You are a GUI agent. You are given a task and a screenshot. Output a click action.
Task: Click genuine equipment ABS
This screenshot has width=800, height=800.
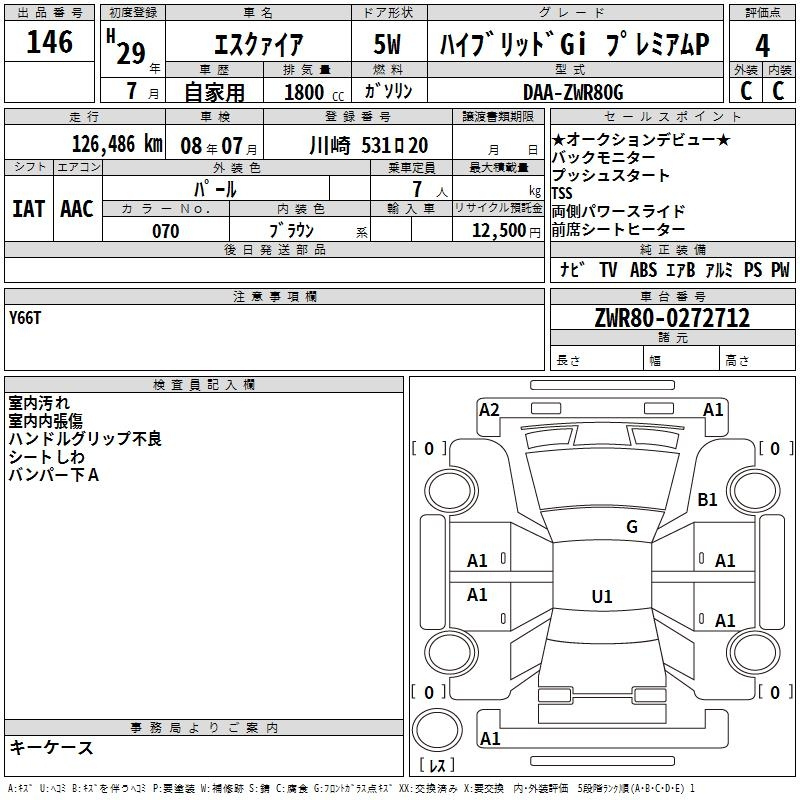pyautogui.click(x=643, y=269)
